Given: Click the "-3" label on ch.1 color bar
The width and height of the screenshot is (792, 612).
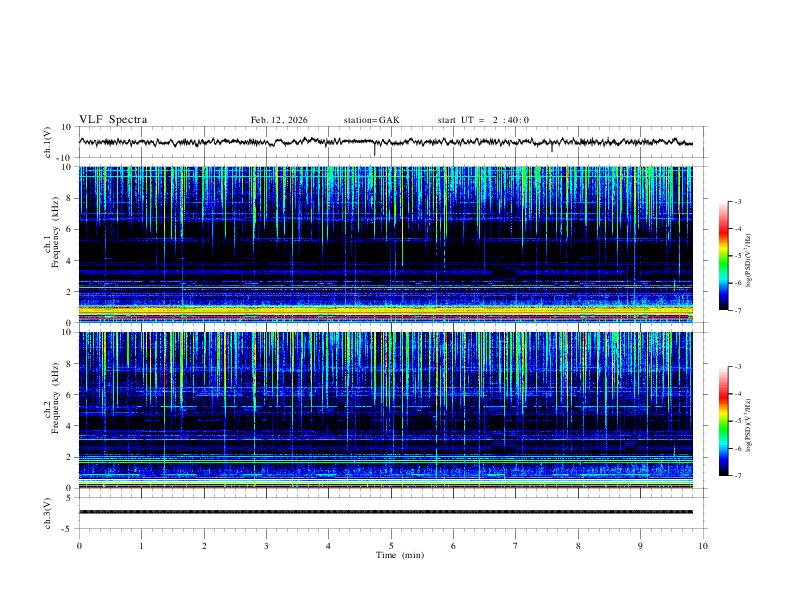Looking at the screenshot, I should point(737,201).
